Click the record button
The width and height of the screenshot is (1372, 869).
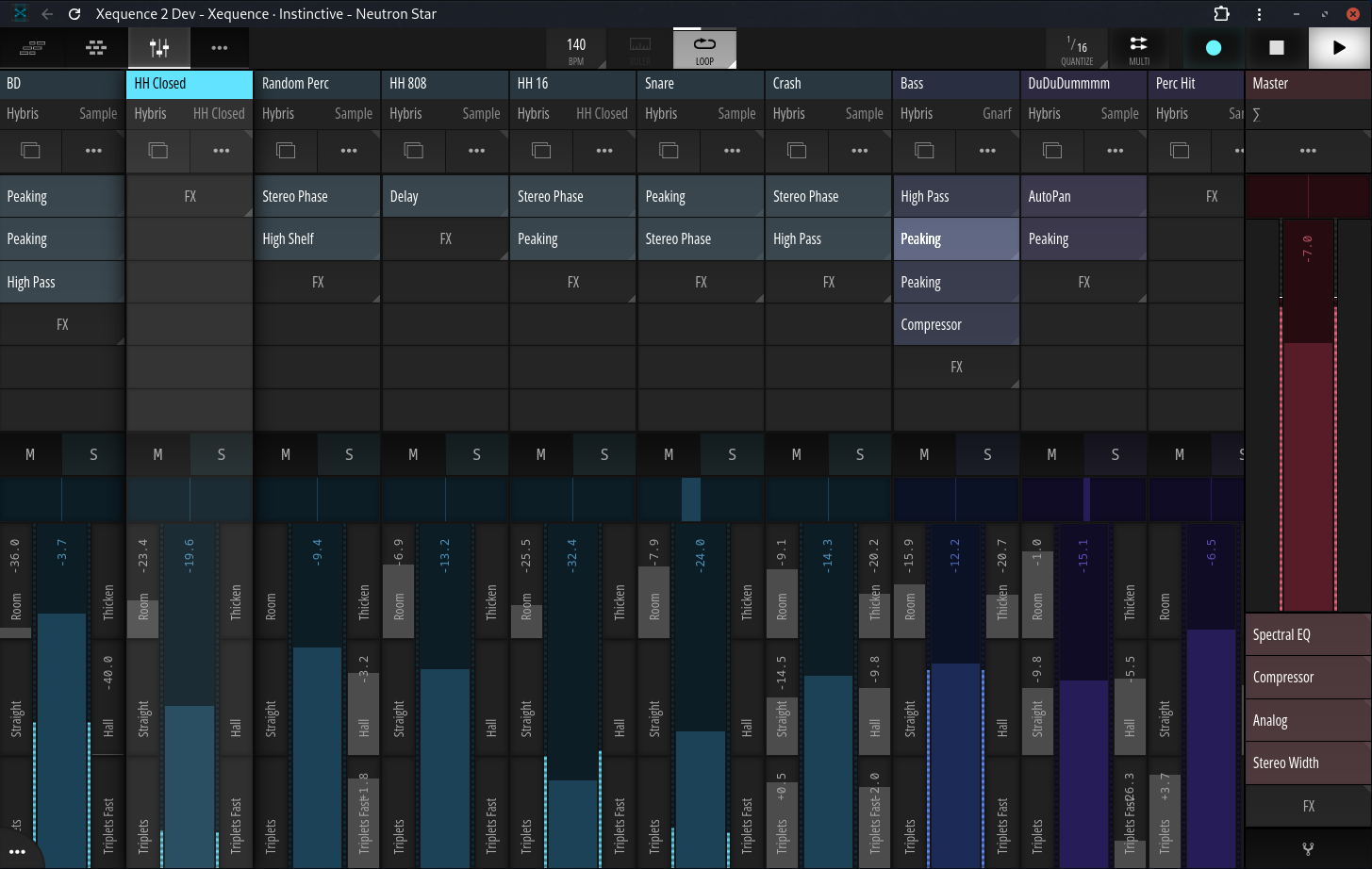pyautogui.click(x=1214, y=47)
